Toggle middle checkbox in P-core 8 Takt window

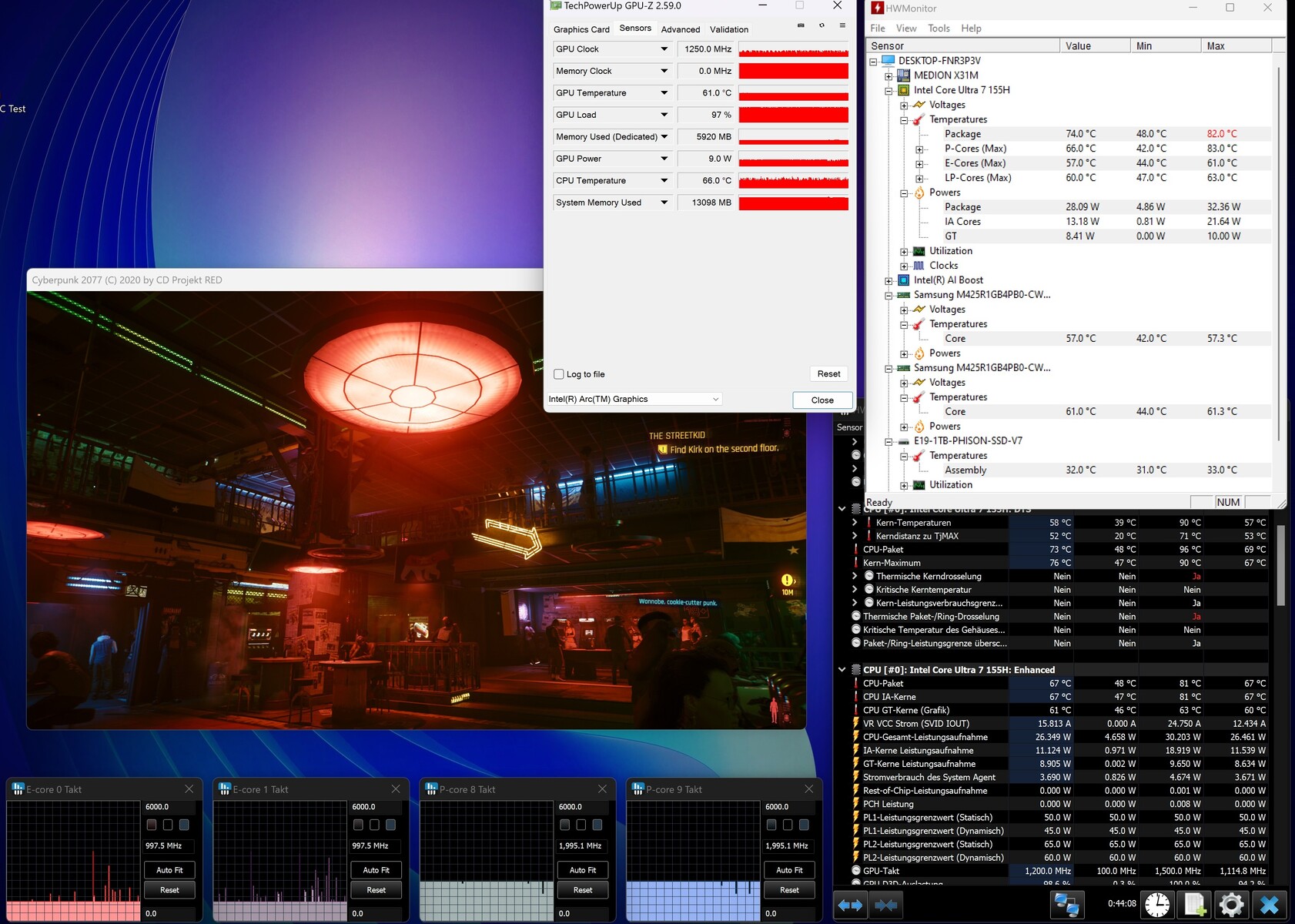point(581,825)
